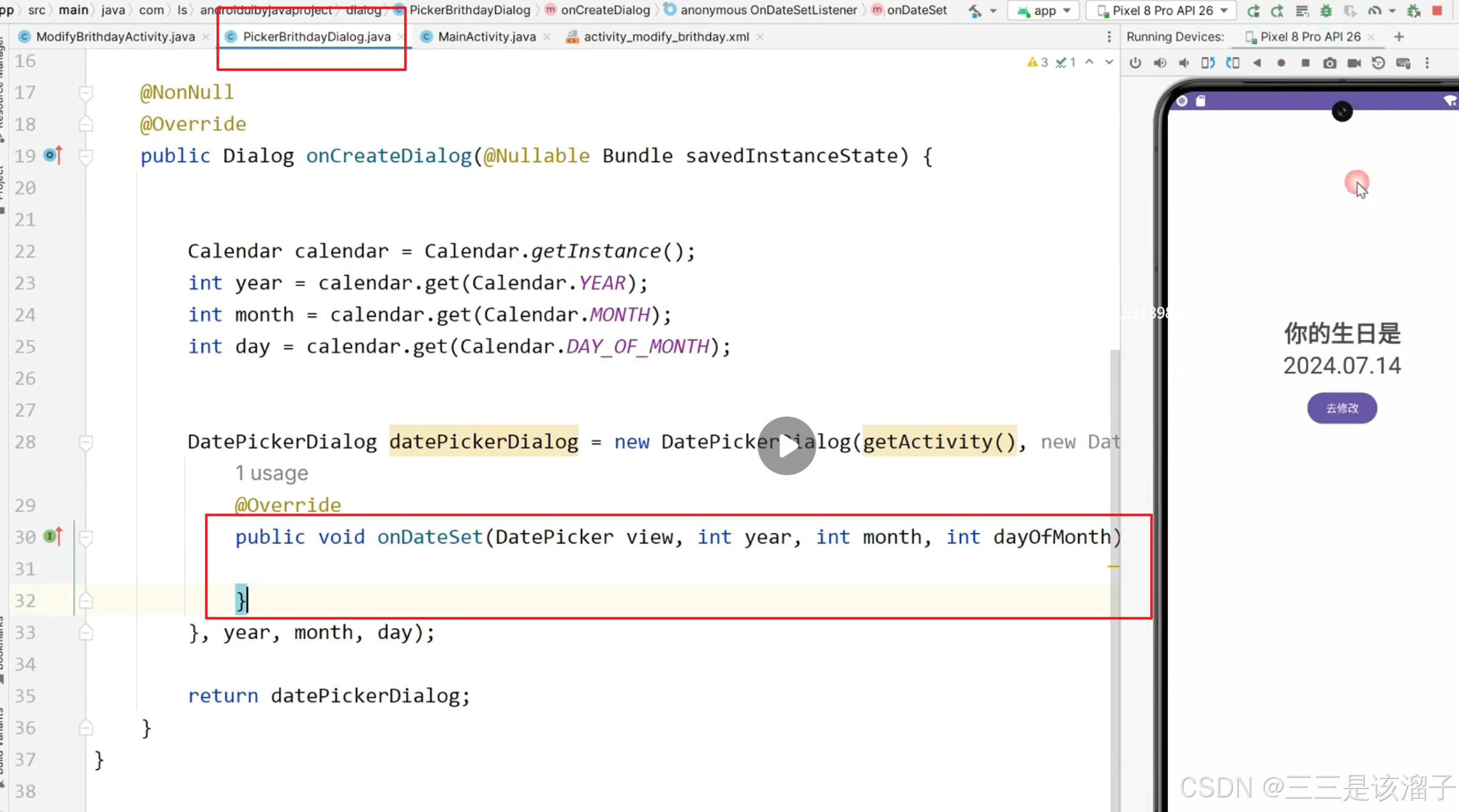This screenshot has width=1459, height=812.
Task: Click the emulator Snapshots clock icon
Action: (1379, 63)
